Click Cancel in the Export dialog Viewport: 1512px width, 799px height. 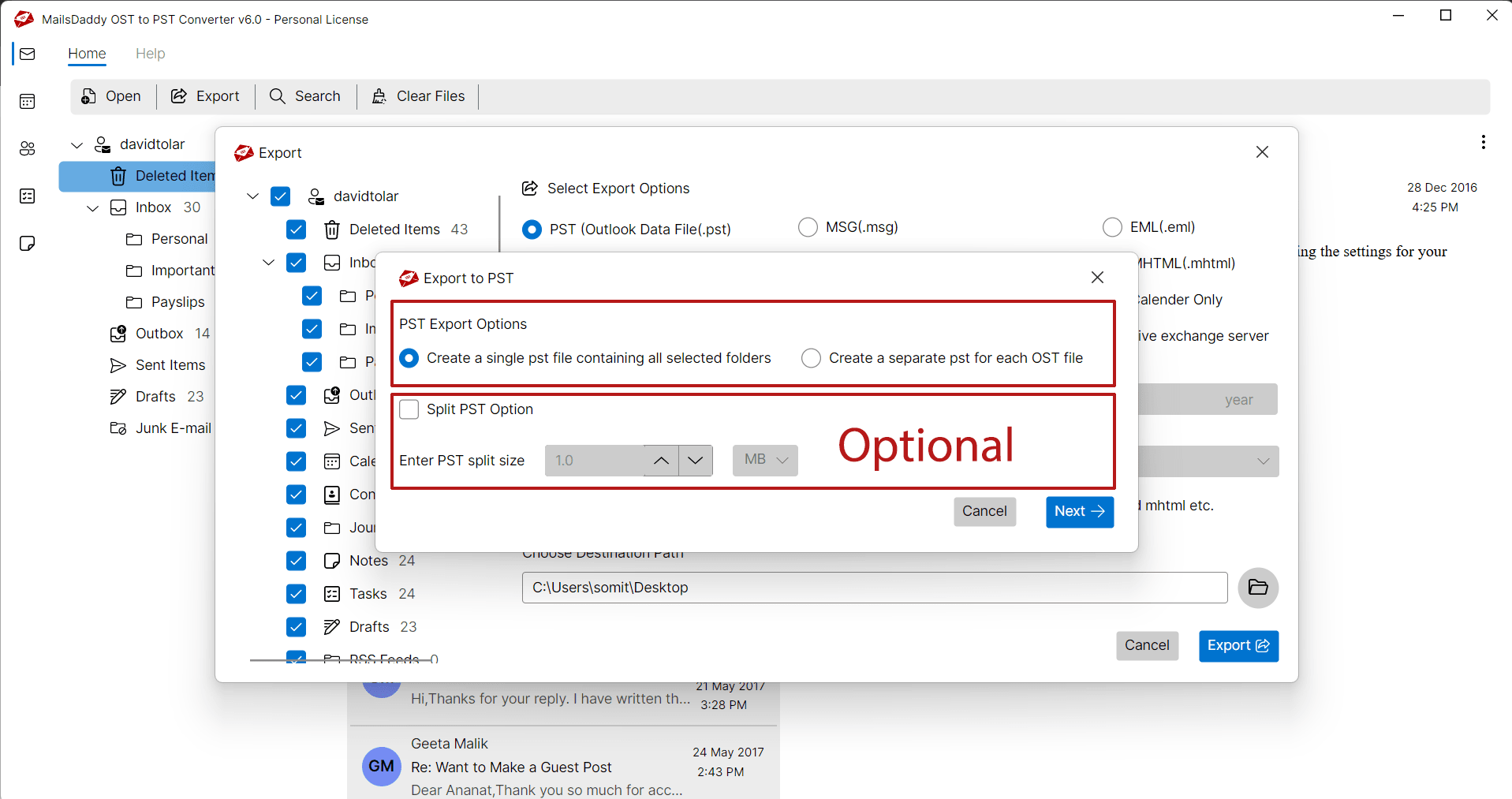click(x=1147, y=646)
